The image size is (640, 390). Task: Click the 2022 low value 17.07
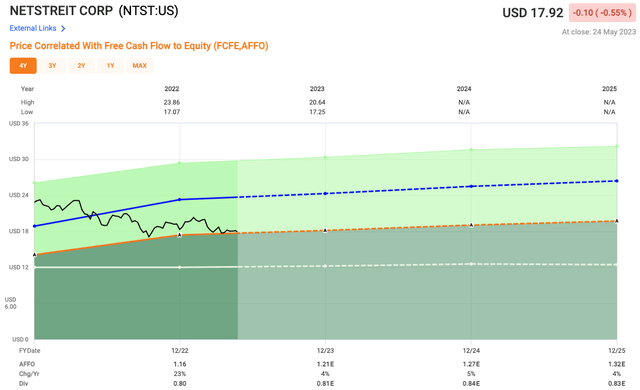point(172,112)
